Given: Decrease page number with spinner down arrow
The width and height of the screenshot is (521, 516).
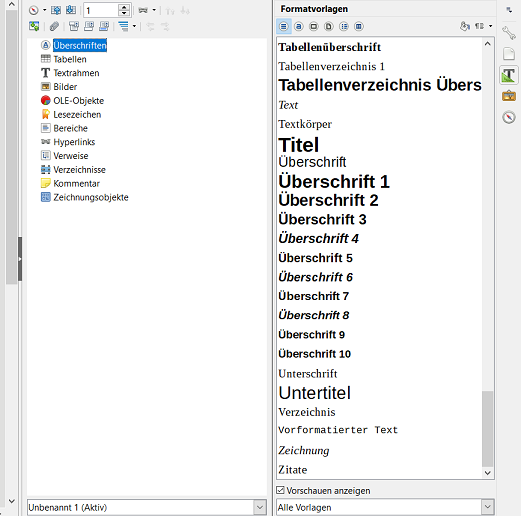Looking at the screenshot, I should click(124, 13).
